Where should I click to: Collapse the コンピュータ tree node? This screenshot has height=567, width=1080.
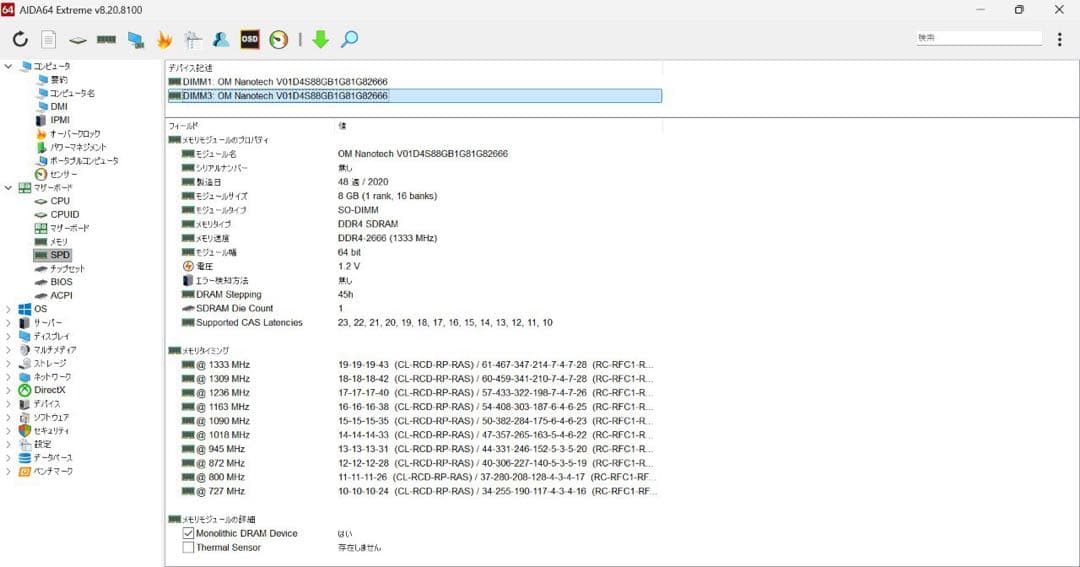(9, 66)
